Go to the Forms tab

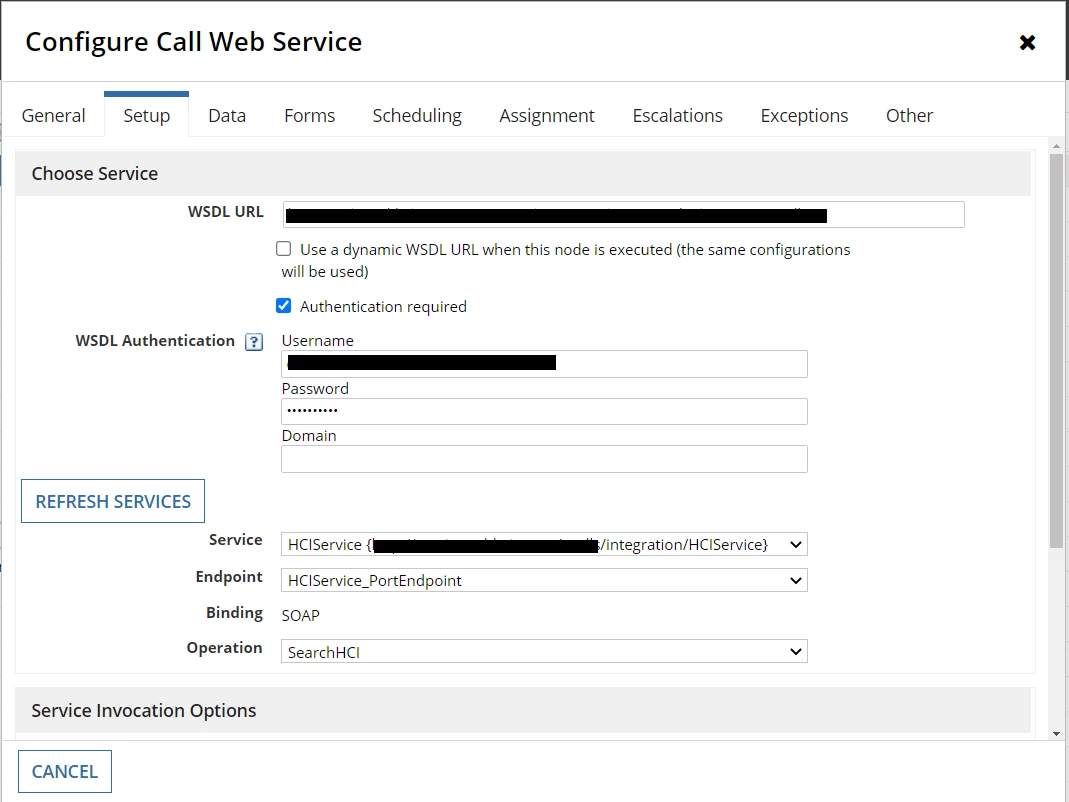click(x=310, y=115)
